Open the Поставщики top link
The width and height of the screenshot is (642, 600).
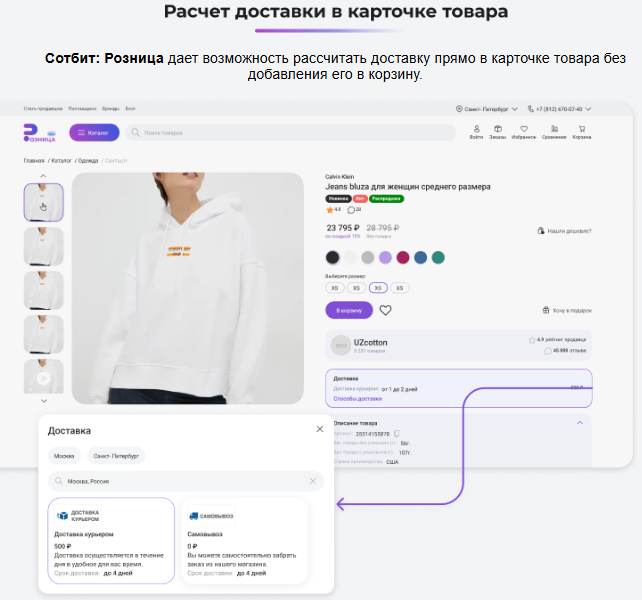click(x=82, y=109)
